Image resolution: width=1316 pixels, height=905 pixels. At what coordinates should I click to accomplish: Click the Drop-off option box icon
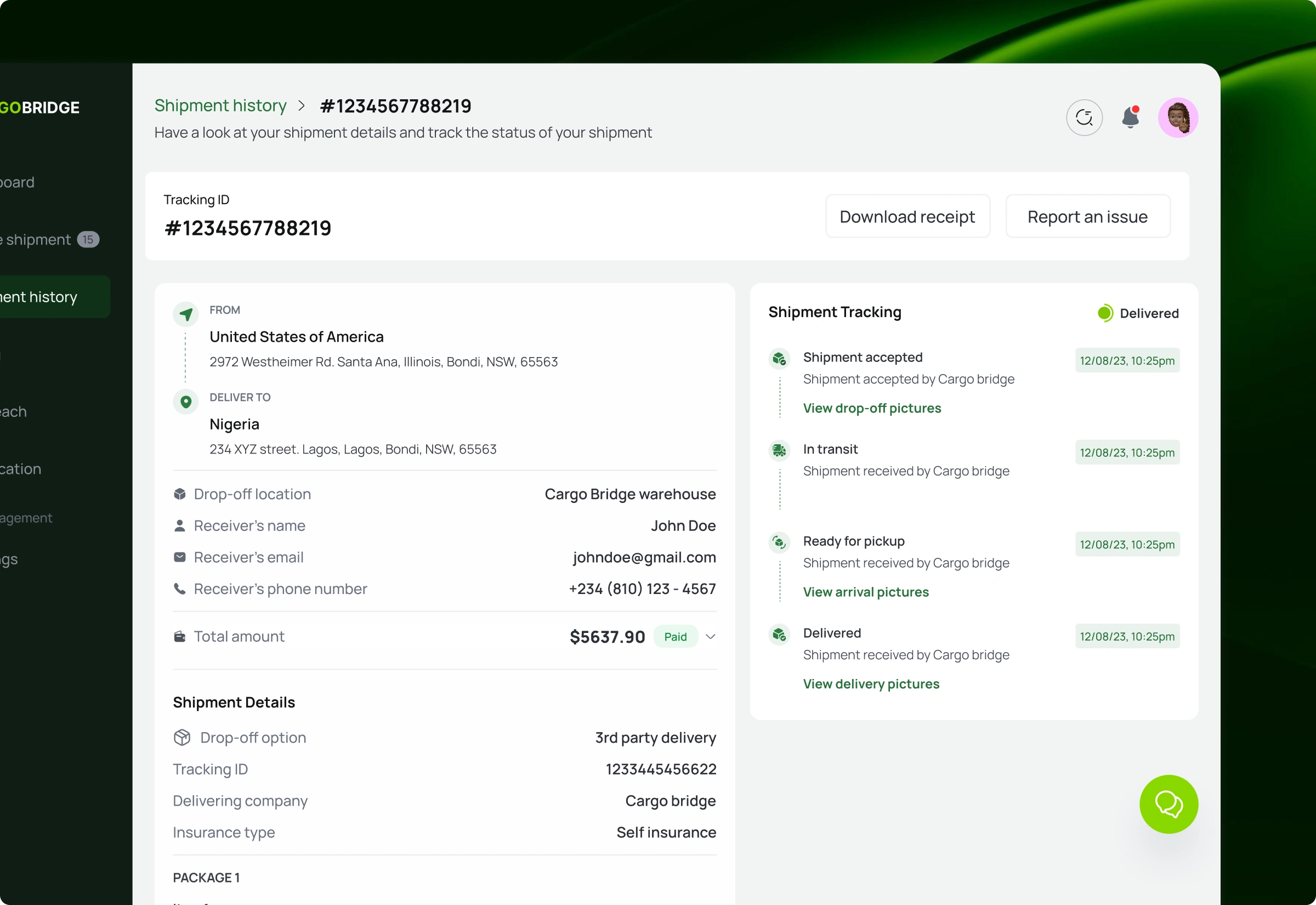[182, 737]
